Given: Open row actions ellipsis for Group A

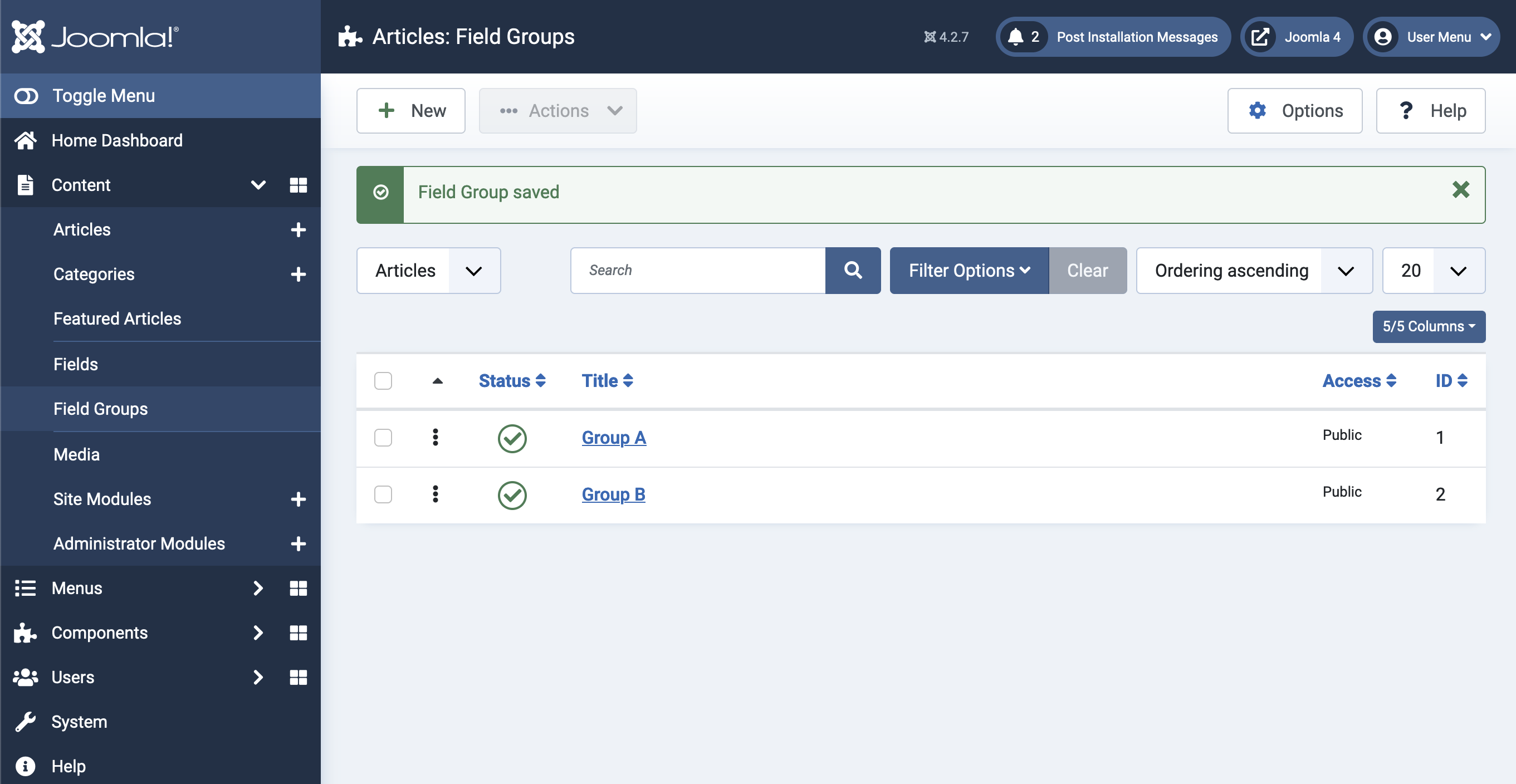Looking at the screenshot, I should 436,437.
